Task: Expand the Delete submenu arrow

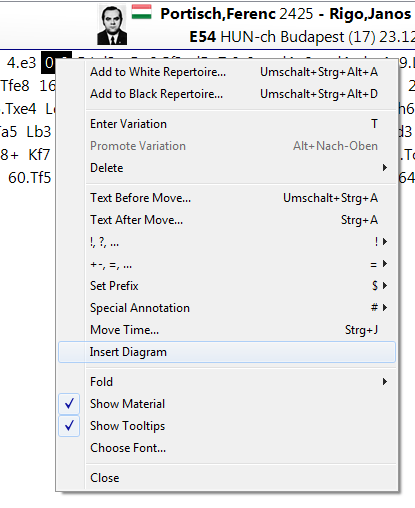Action: [385, 168]
